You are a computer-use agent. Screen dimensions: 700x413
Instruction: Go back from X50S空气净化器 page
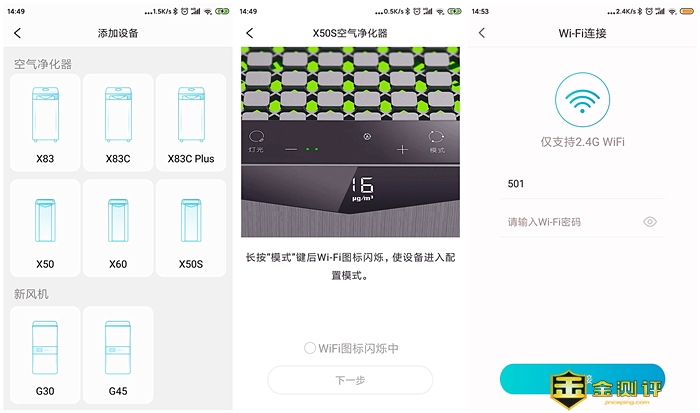[250, 33]
